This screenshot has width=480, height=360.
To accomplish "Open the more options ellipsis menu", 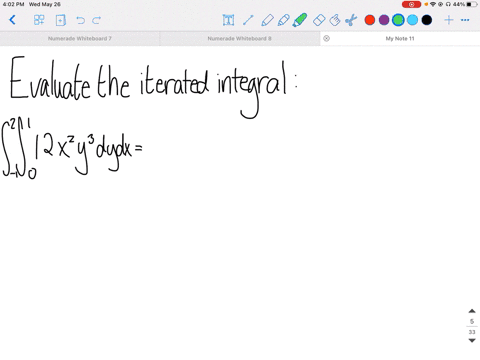I will [x=465, y=20].
